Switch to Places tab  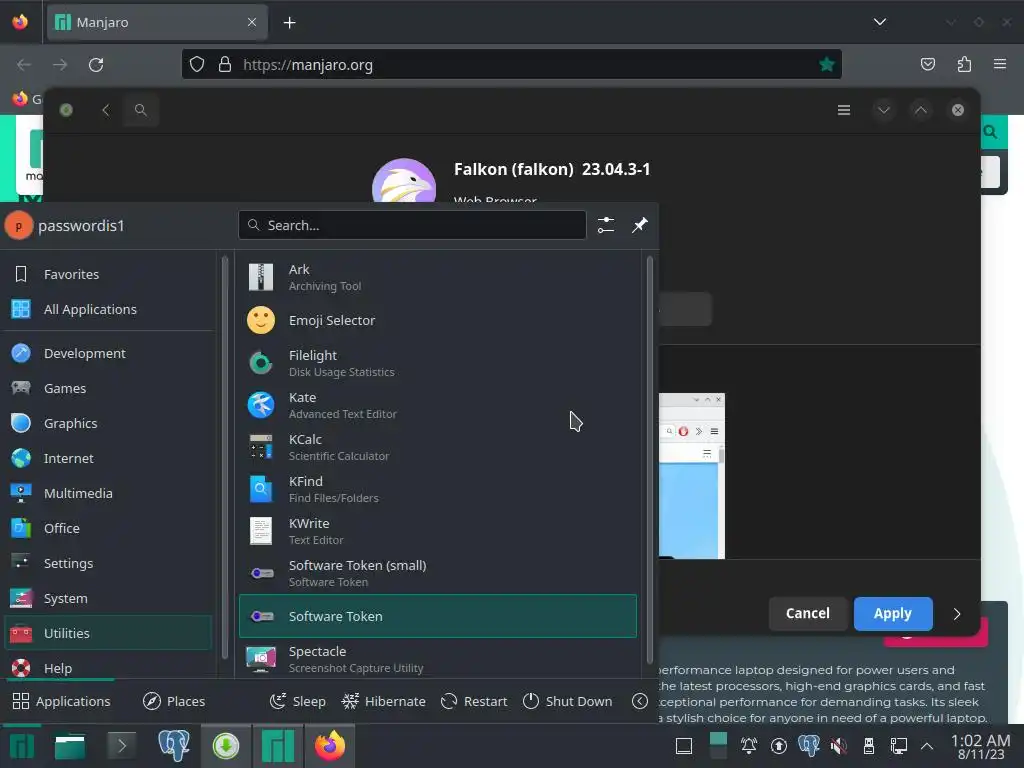tap(174, 701)
